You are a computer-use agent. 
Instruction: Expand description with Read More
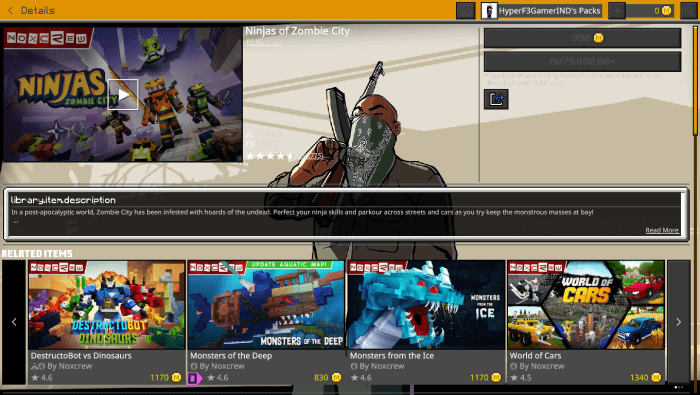662,230
